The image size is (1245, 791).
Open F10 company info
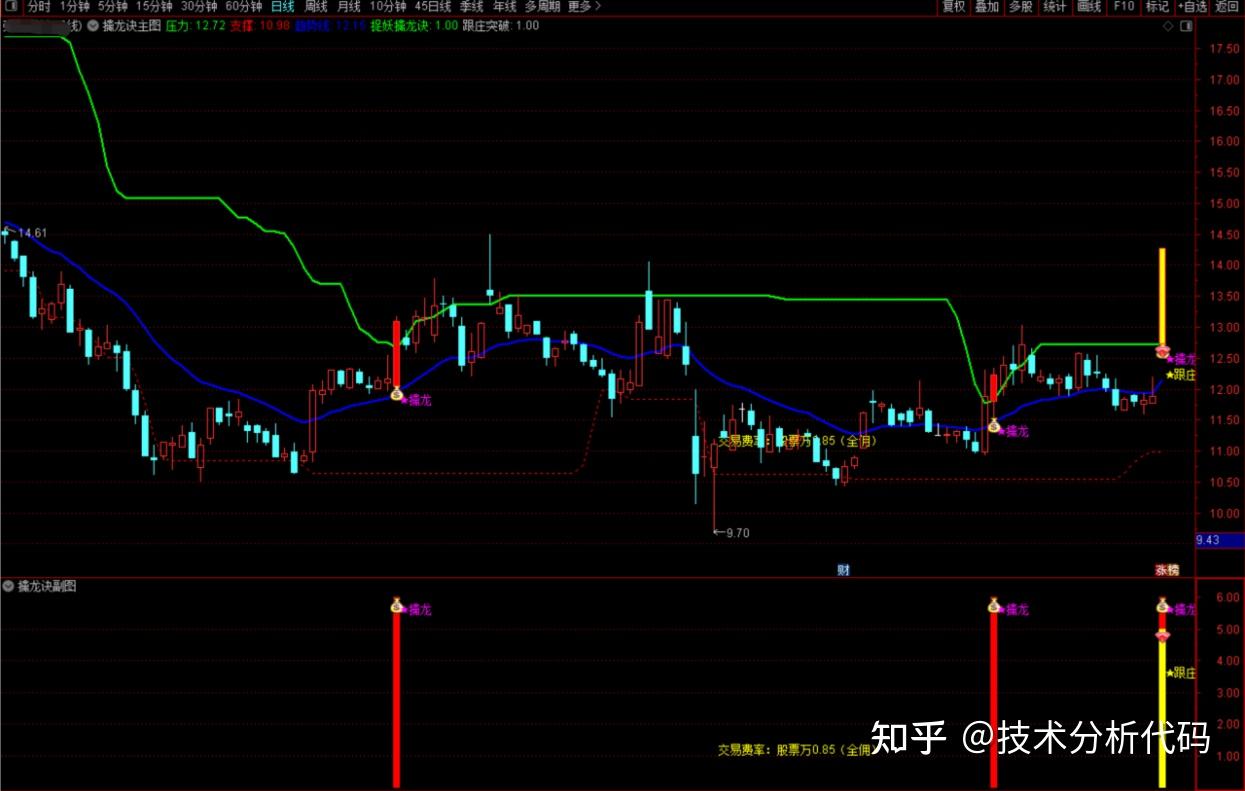[x=1123, y=6]
